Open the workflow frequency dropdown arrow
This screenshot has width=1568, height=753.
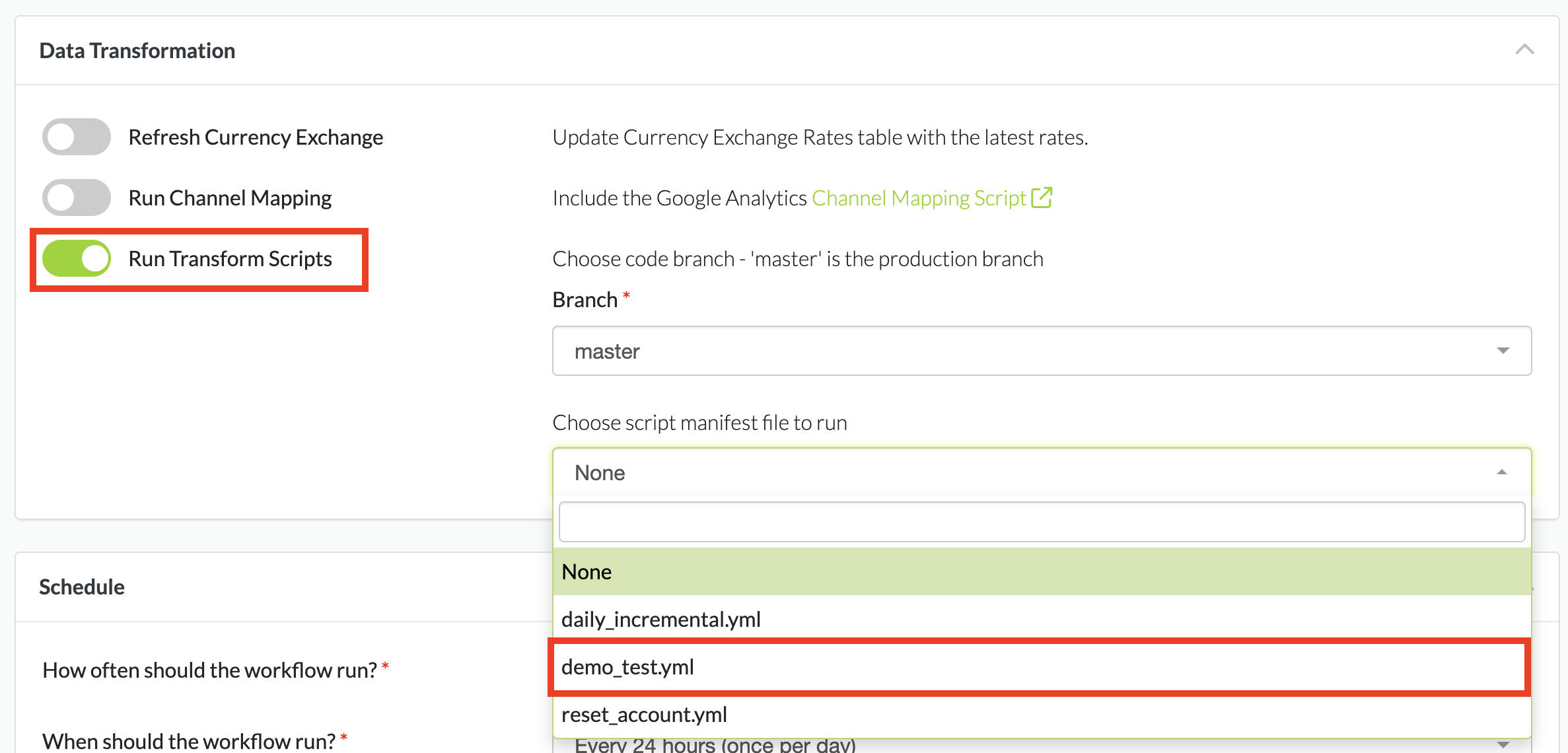click(1503, 745)
